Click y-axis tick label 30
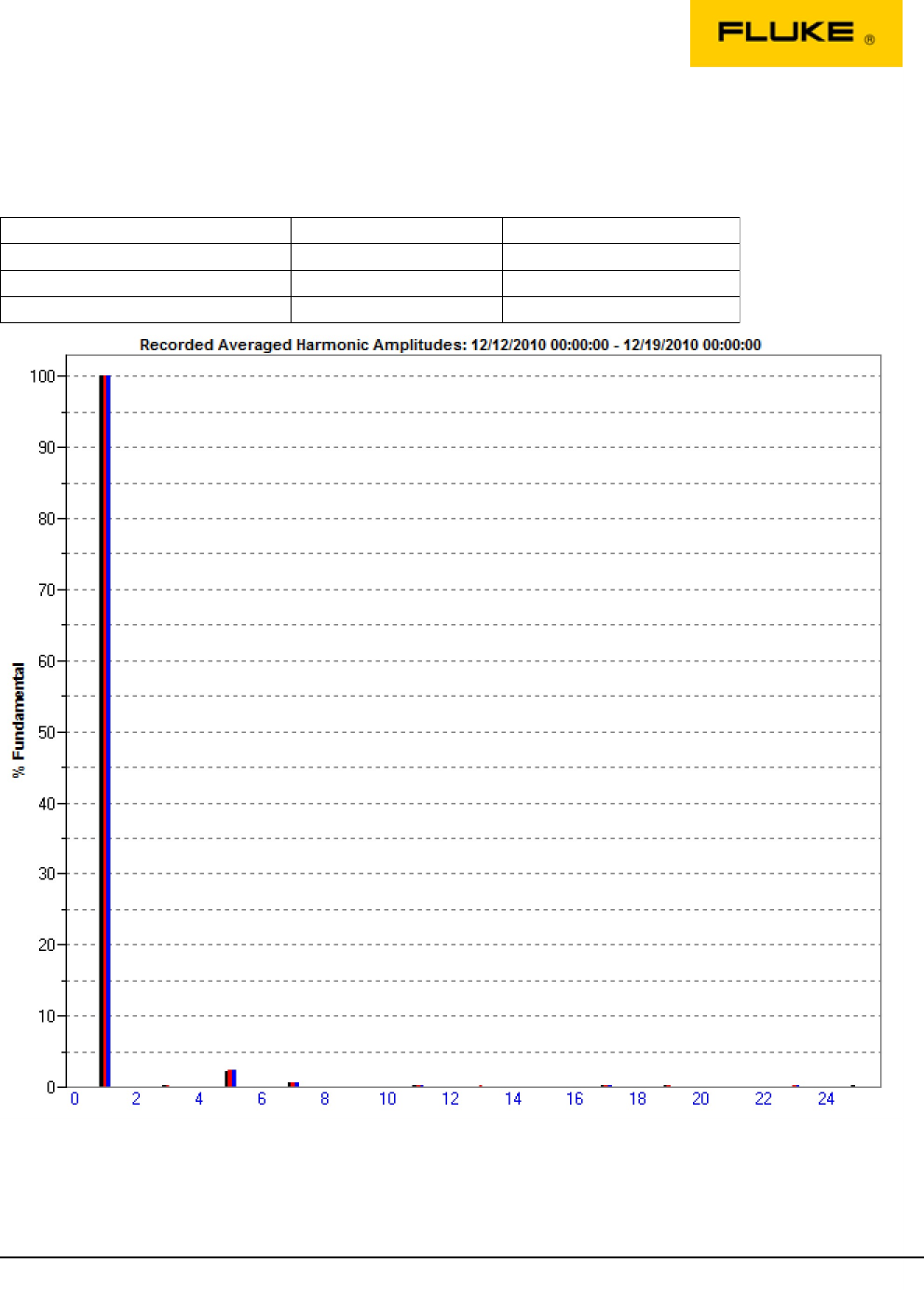 (47, 874)
